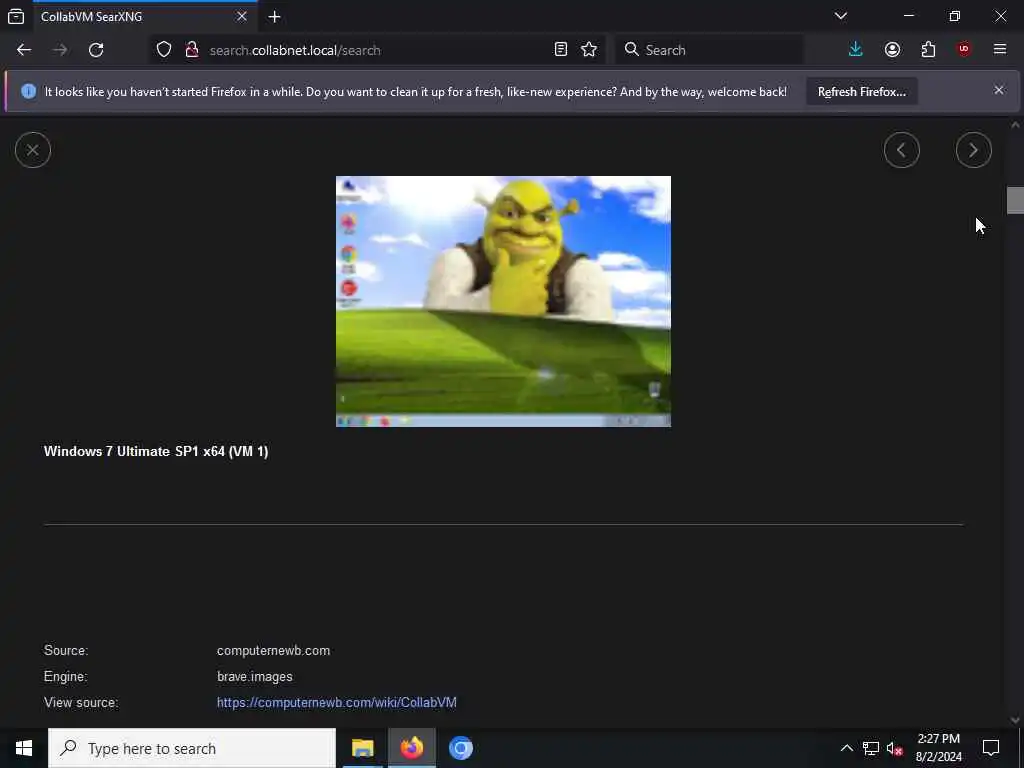Image resolution: width=1024 pixels, height=768 pixels.
Task: Click the Firefox Search box
Action: coord(709,50)
